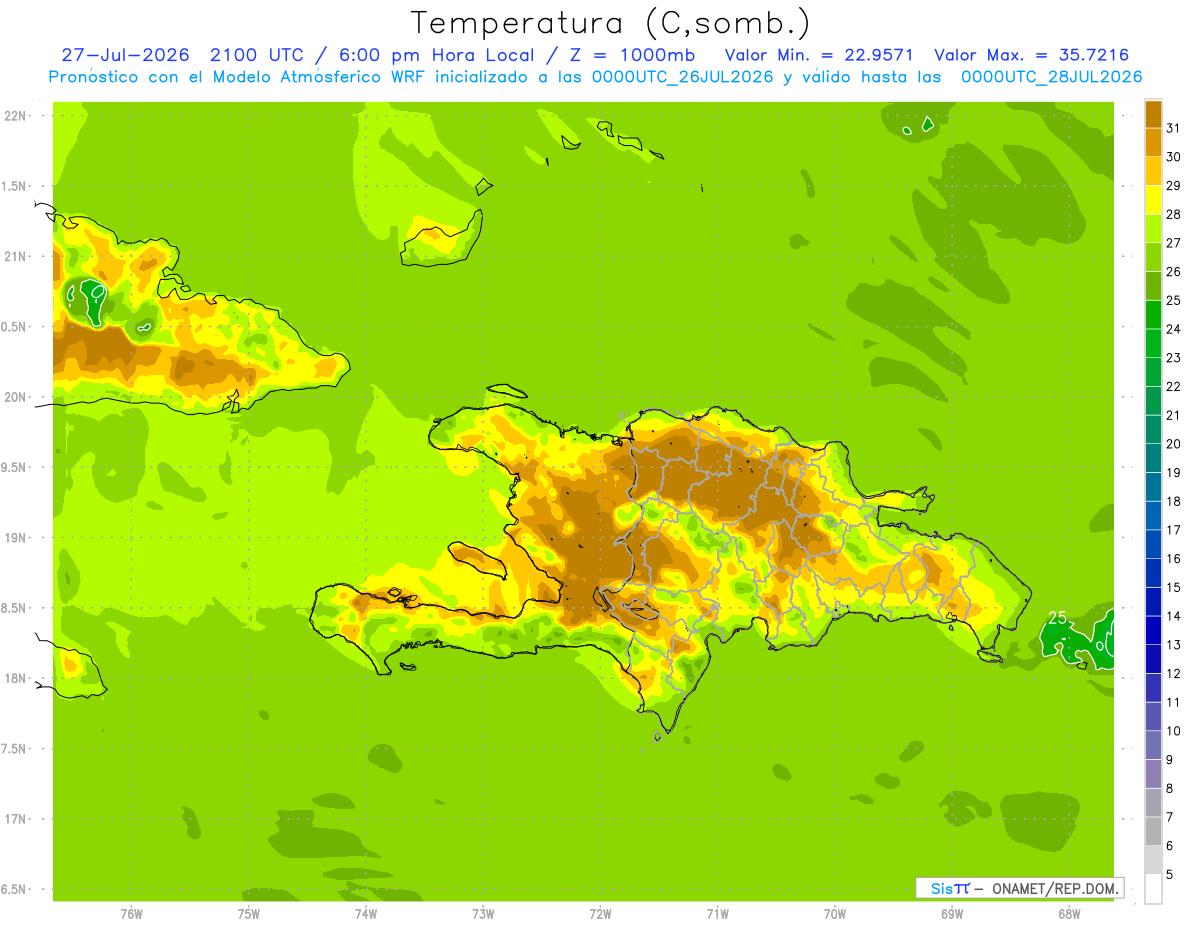Click the "15" legend value

[1174, 587]
